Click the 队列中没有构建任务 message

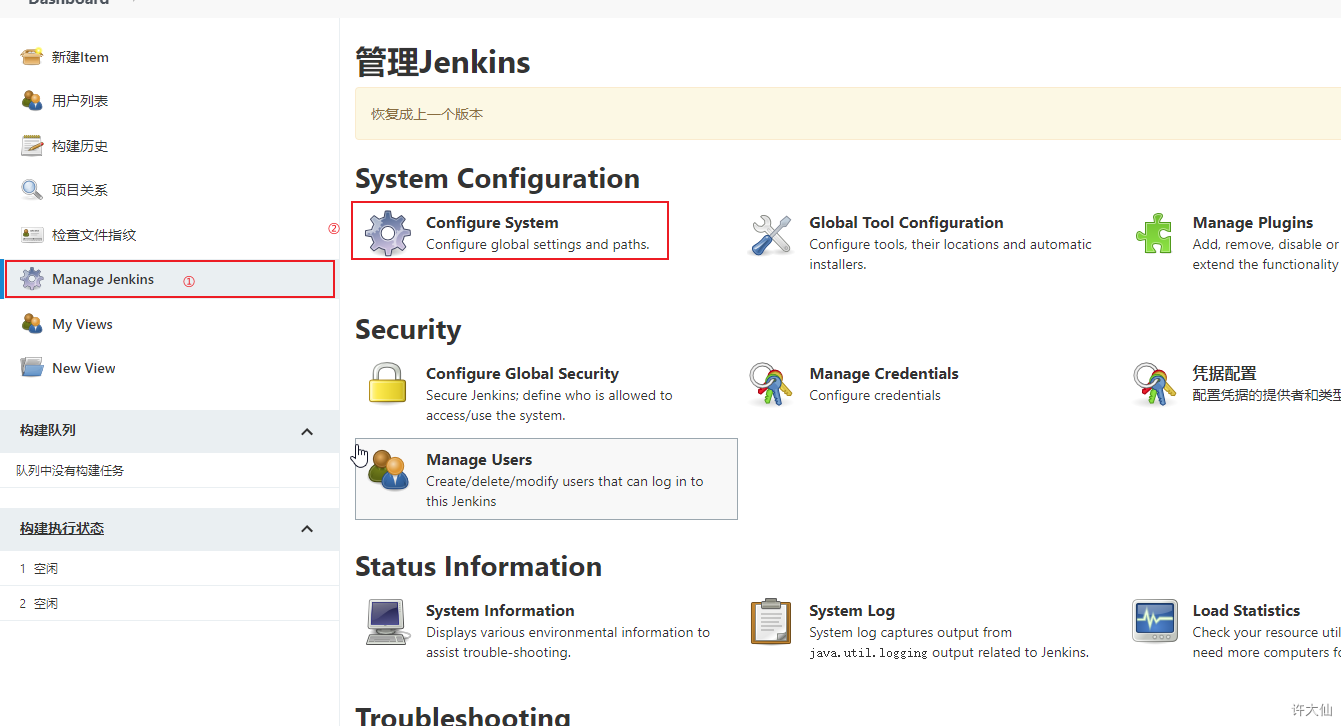70,470
